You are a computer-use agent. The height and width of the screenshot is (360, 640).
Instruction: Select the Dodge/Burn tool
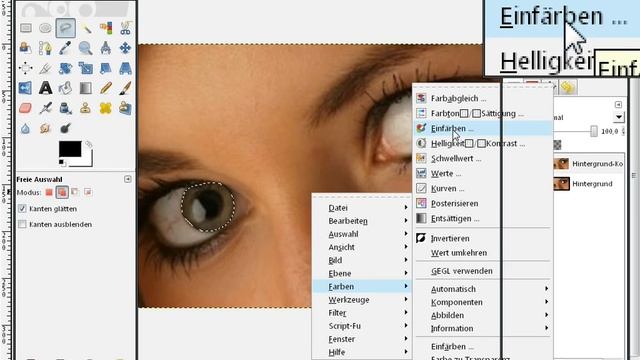(65, 129)
